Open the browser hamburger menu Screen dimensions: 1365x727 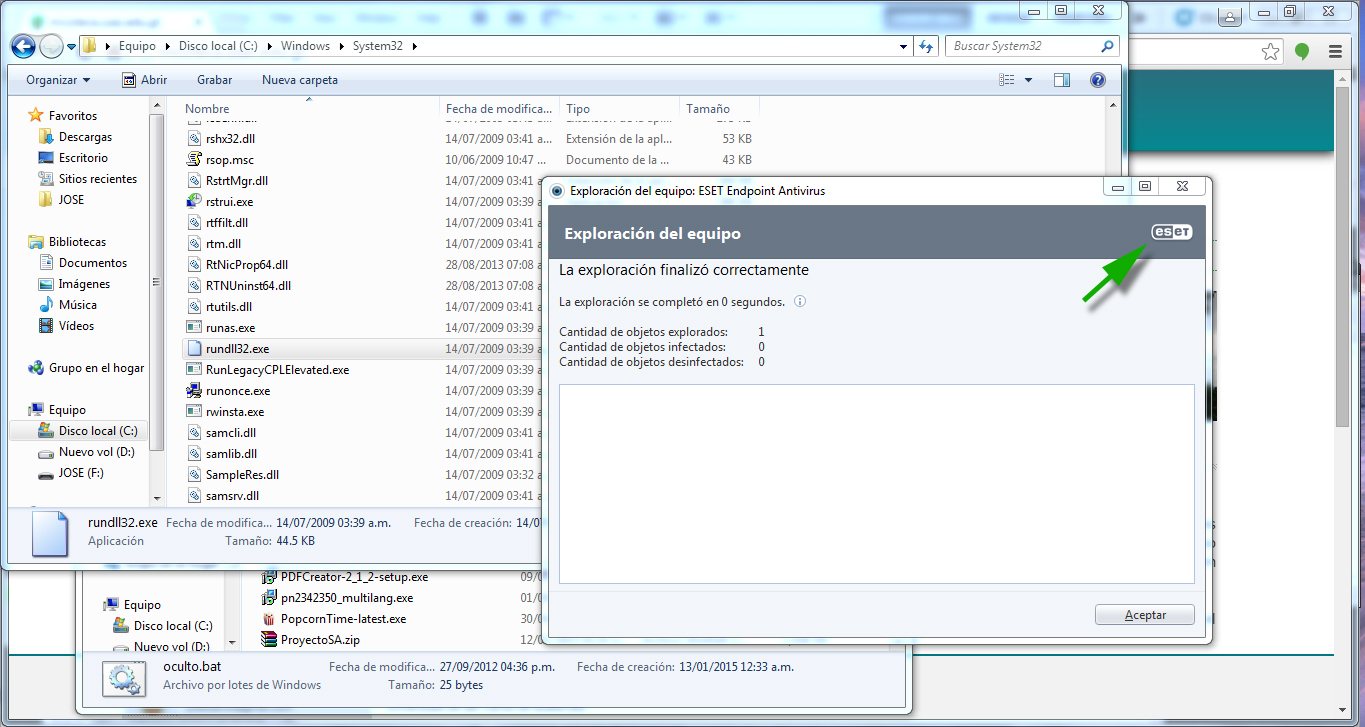tap(1335, 52)
